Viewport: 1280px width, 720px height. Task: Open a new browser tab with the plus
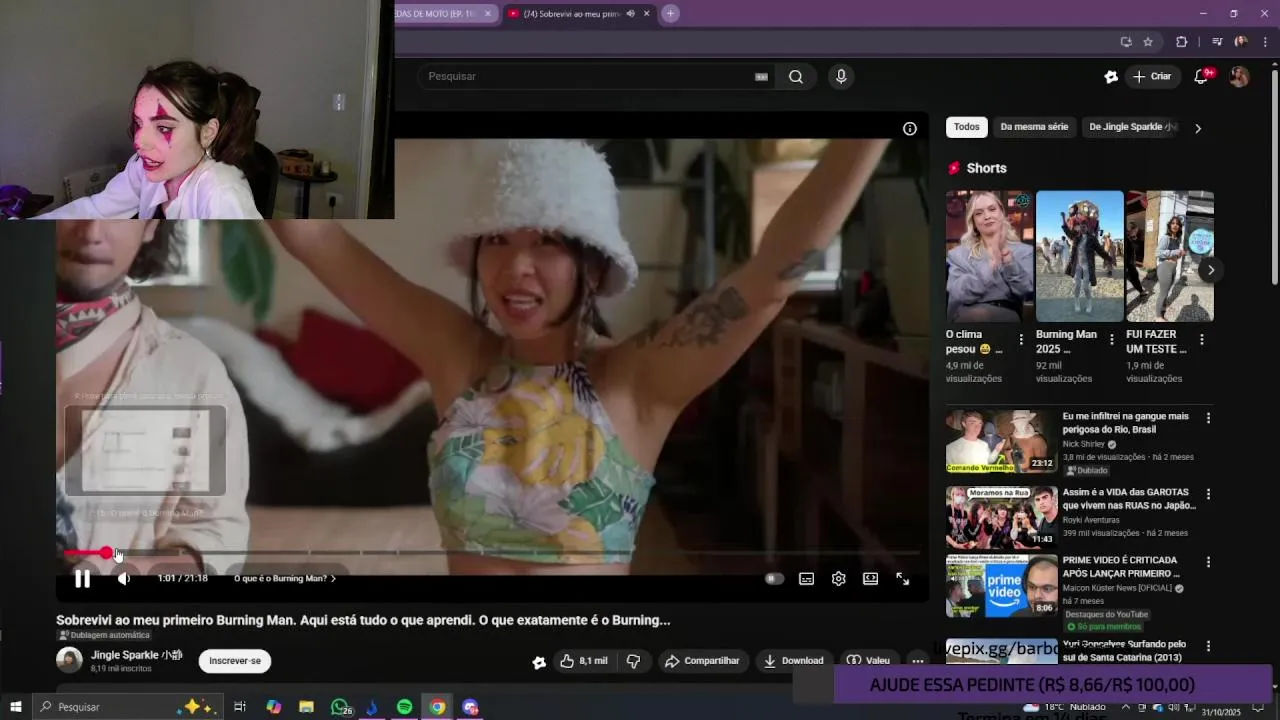[670, 13]
